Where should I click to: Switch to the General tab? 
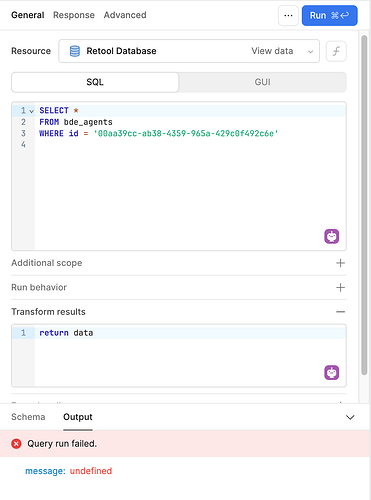click(x=28, y=15)
